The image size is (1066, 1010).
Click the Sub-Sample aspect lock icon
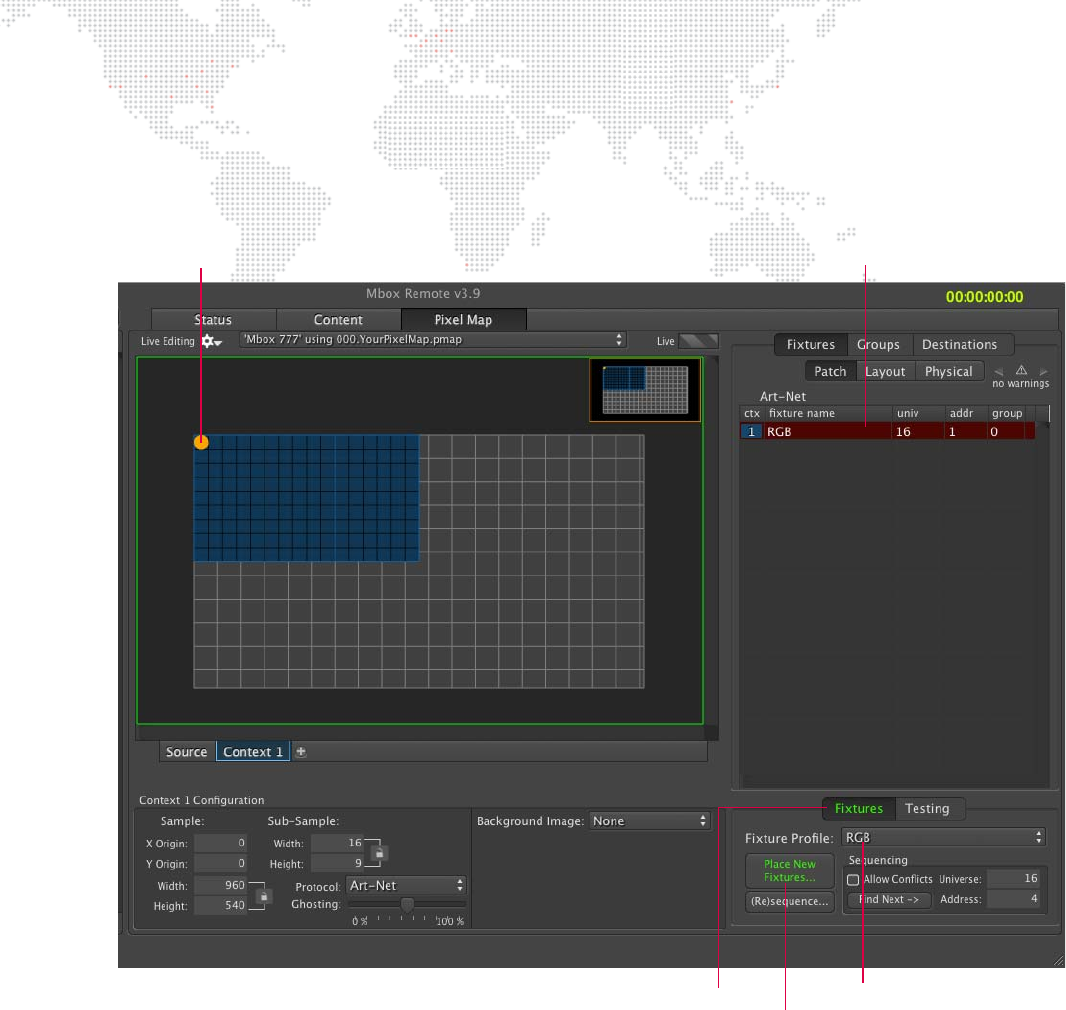point(379,854)
